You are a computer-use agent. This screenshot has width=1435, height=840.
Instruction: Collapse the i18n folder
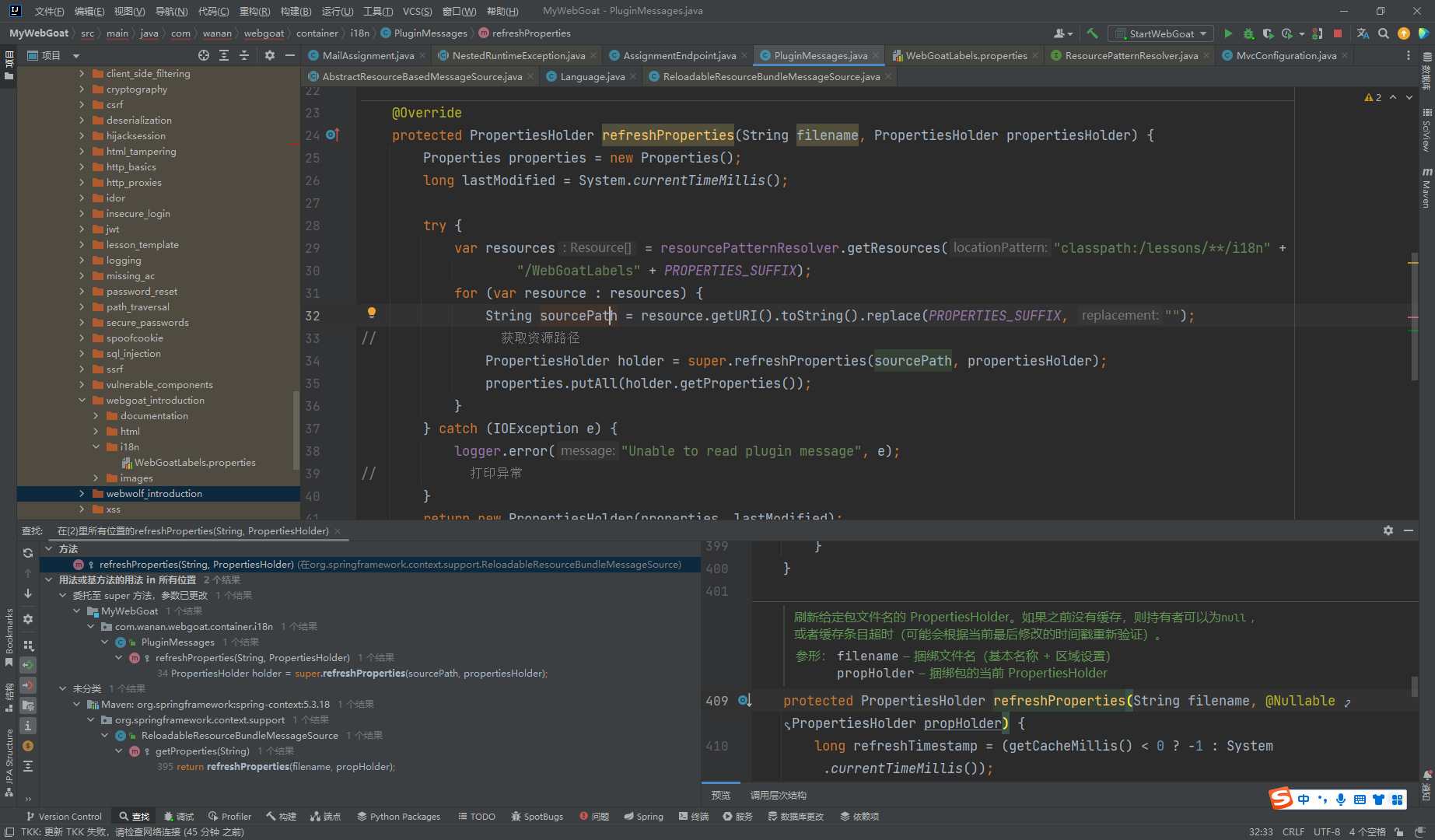point(96,447)
